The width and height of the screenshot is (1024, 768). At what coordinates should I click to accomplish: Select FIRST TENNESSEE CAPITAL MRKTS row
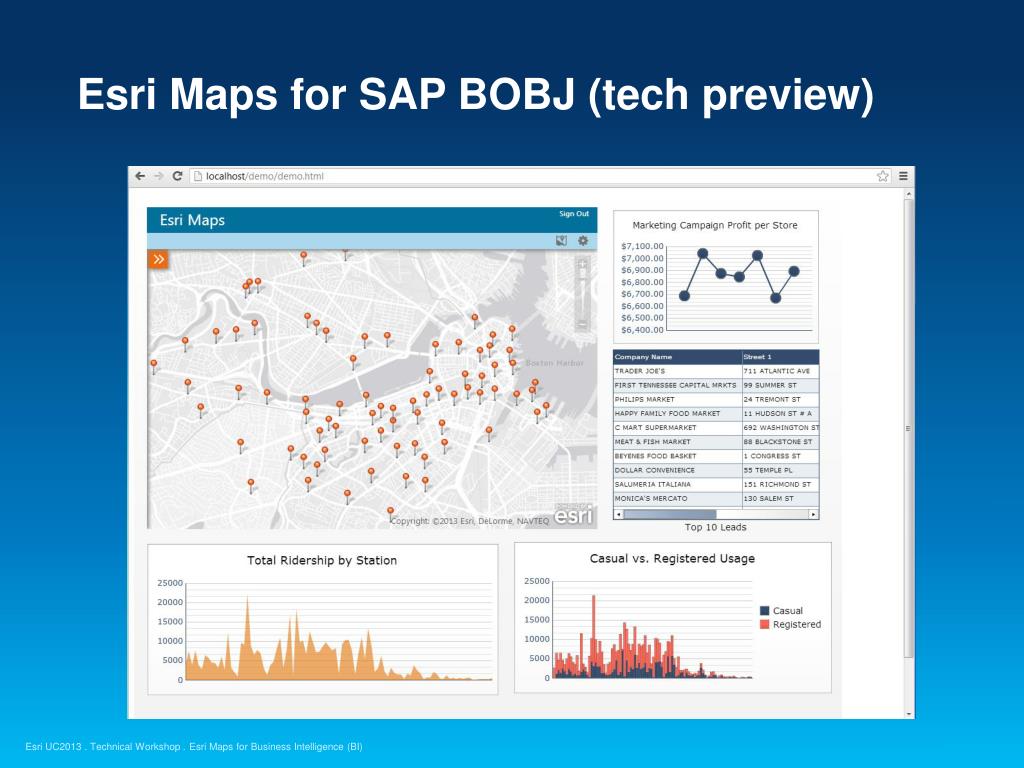(x=716, y=385)
